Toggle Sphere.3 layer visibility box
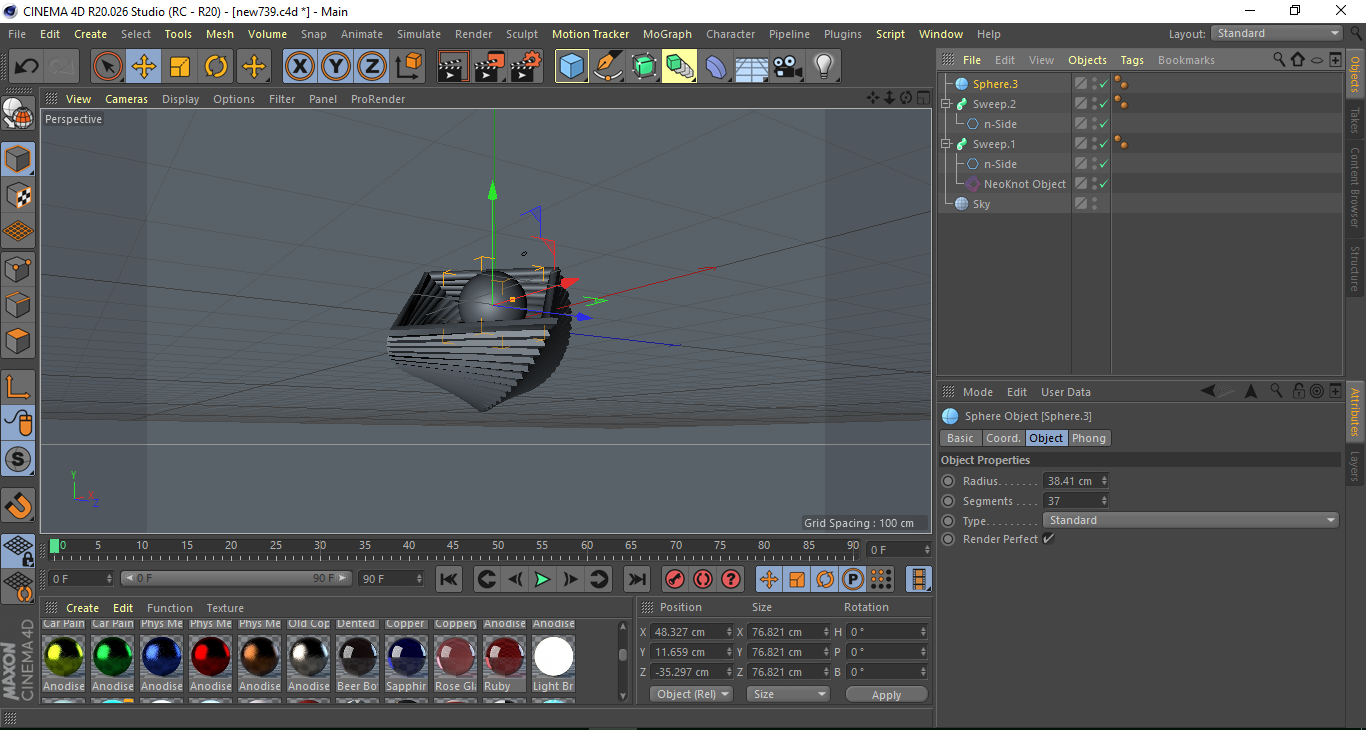This screenshot has width=1366, height=730. pos(1081,84)
